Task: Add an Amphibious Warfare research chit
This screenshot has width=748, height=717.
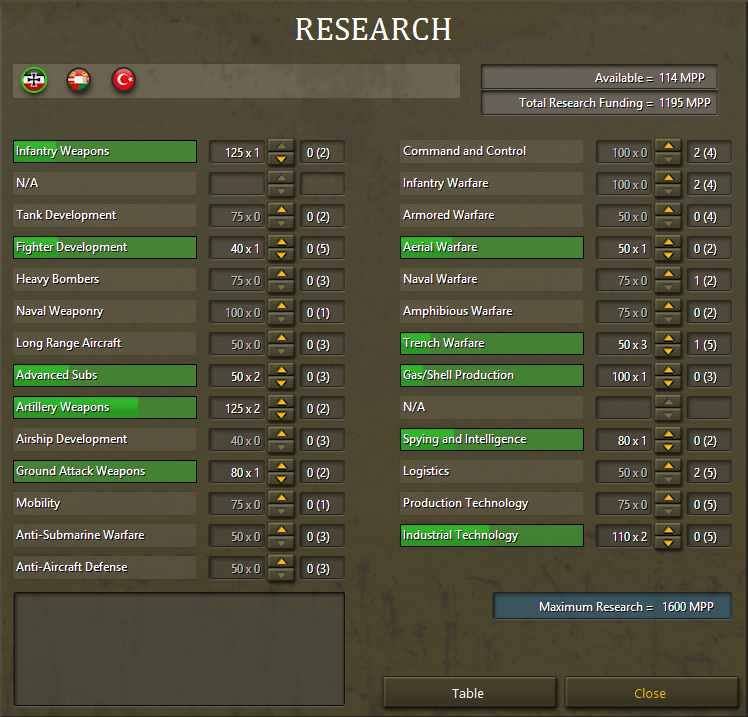Action: pos(668,306)
